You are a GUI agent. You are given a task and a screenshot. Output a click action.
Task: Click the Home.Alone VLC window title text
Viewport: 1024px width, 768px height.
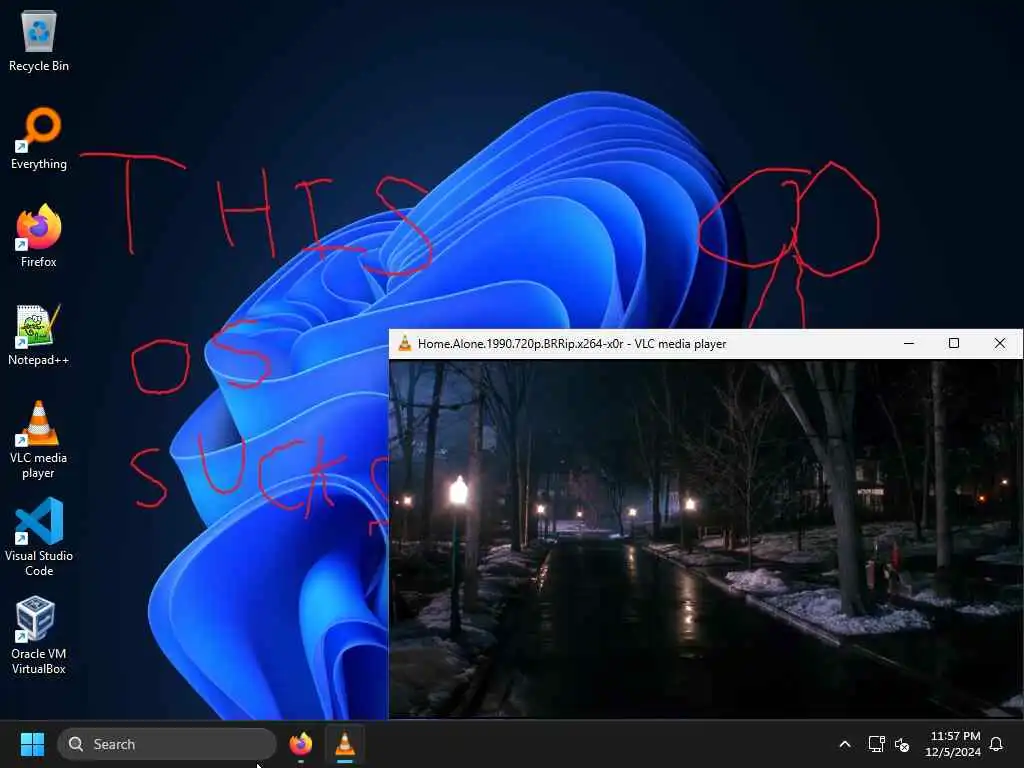tap(571, 344)
